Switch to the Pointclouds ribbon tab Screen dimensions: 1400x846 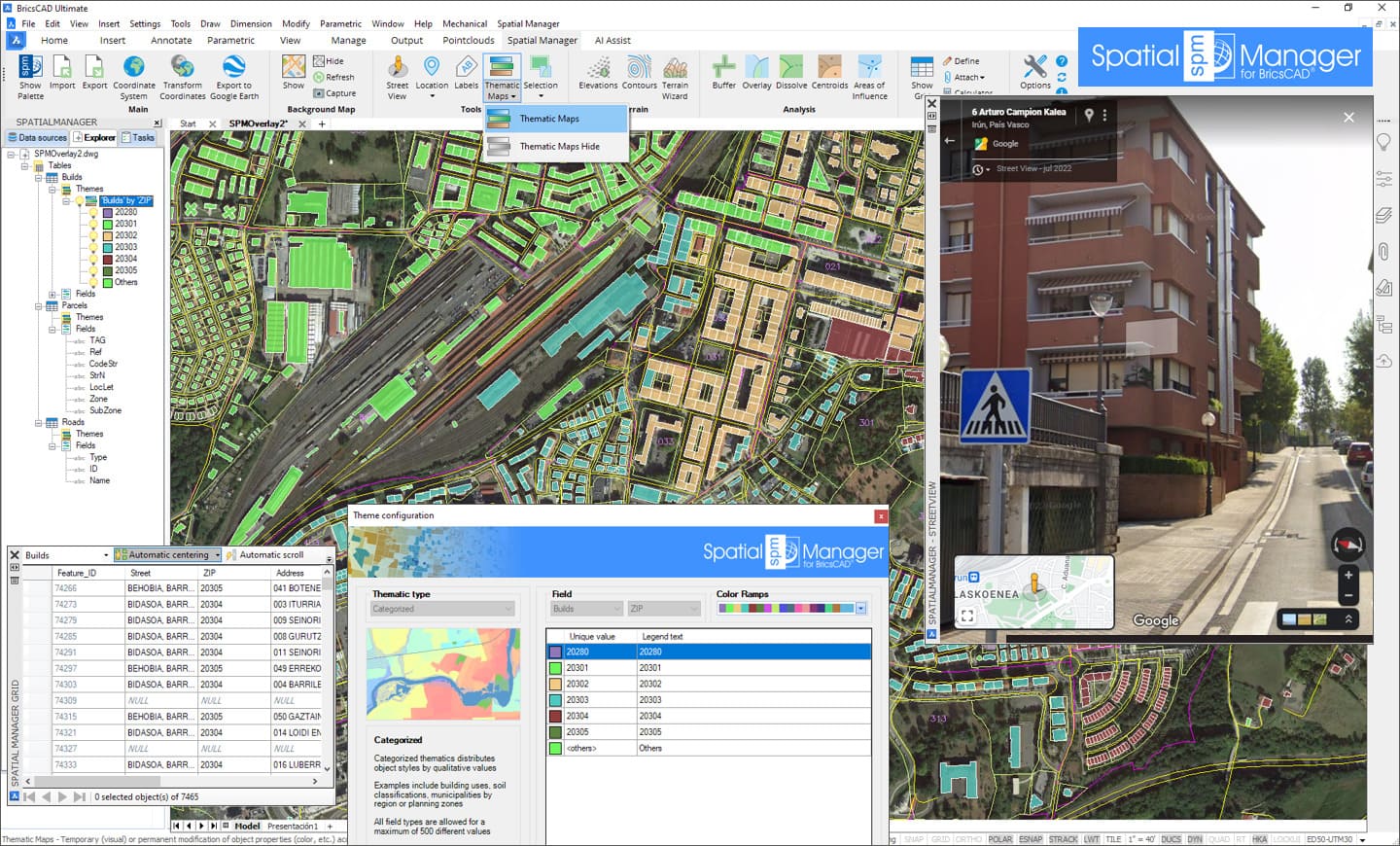(469, 41)
